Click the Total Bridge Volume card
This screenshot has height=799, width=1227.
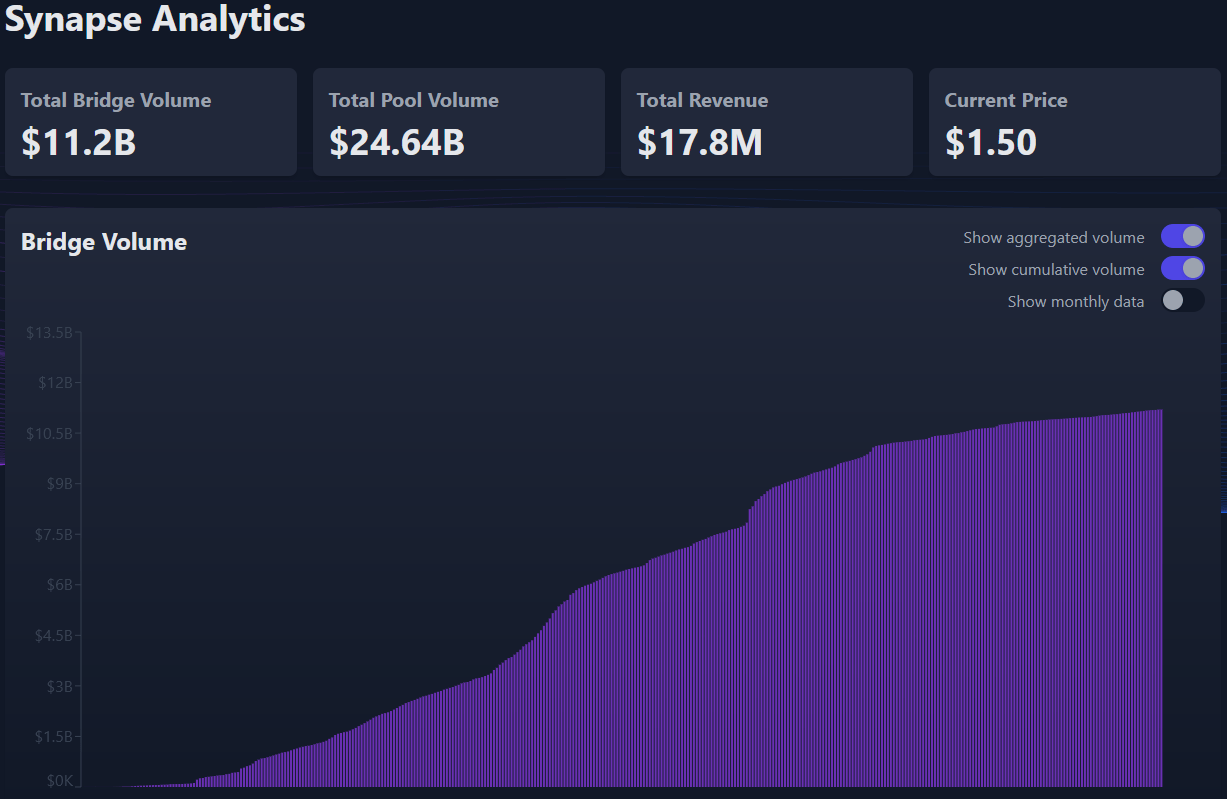(151, 122)
